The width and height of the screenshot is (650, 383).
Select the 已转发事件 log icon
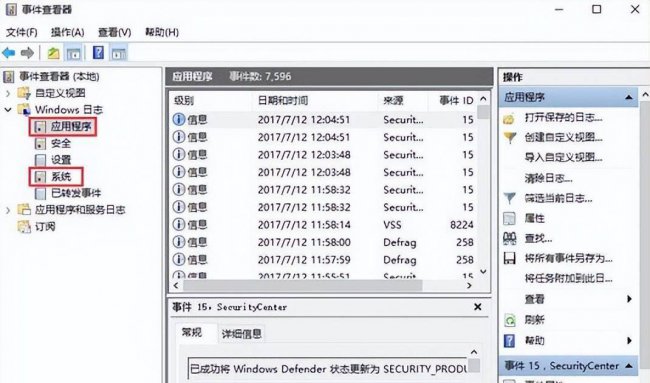(40, 193)
